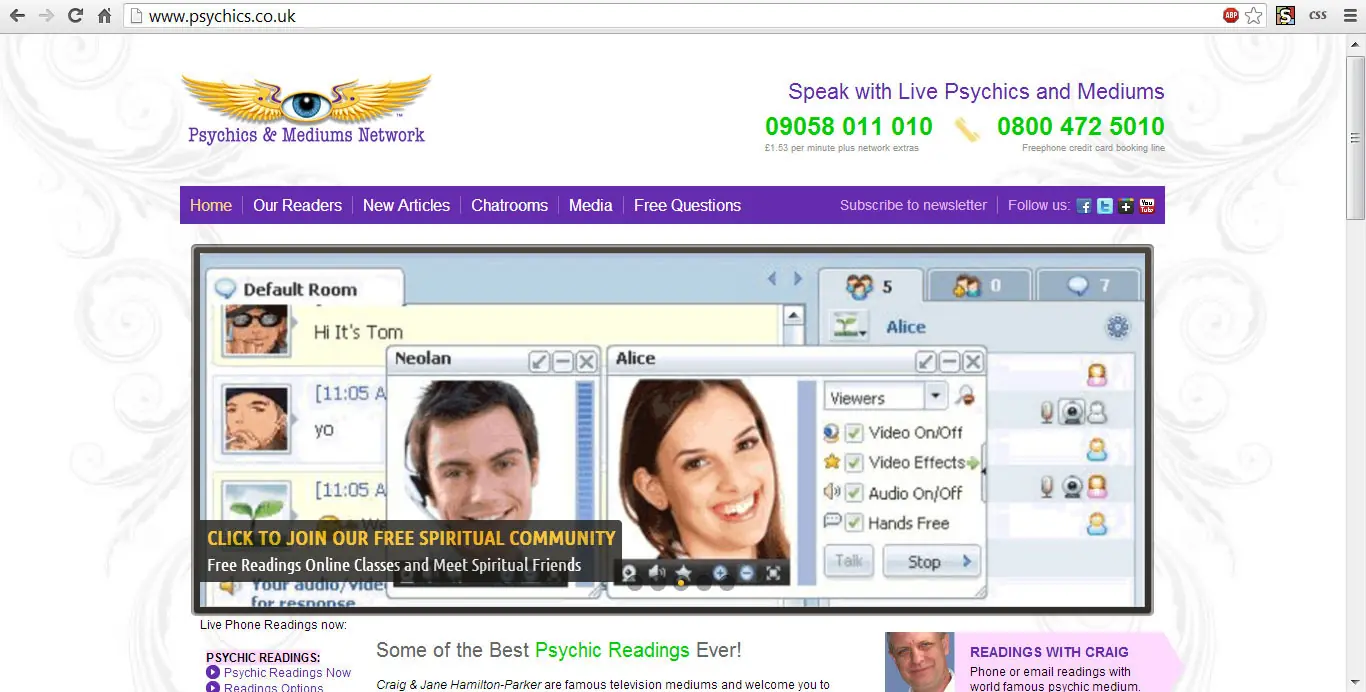
Task: Click the chat scrollbar up arrow
Action: click(x=794, y=316)
